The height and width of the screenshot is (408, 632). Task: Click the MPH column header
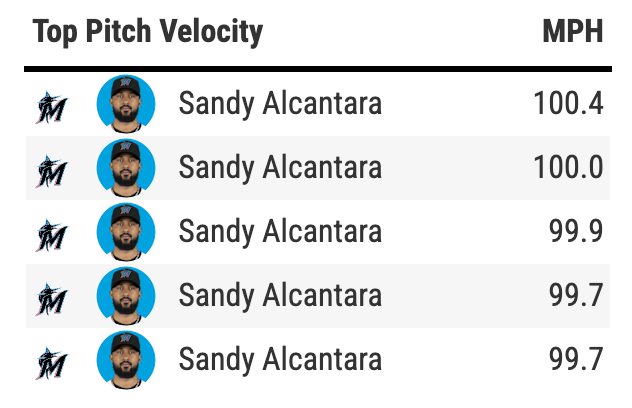point(573,31)
